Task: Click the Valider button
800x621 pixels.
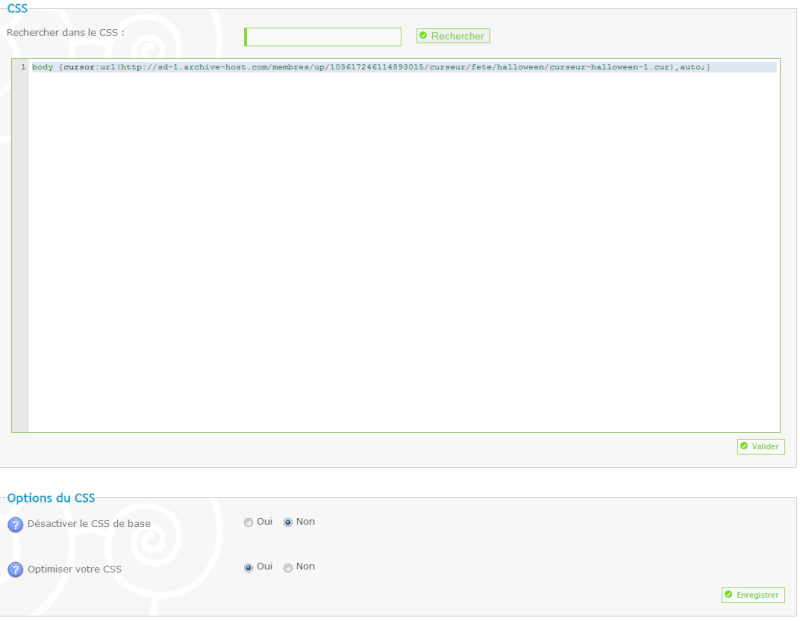Action: [761, 446]
